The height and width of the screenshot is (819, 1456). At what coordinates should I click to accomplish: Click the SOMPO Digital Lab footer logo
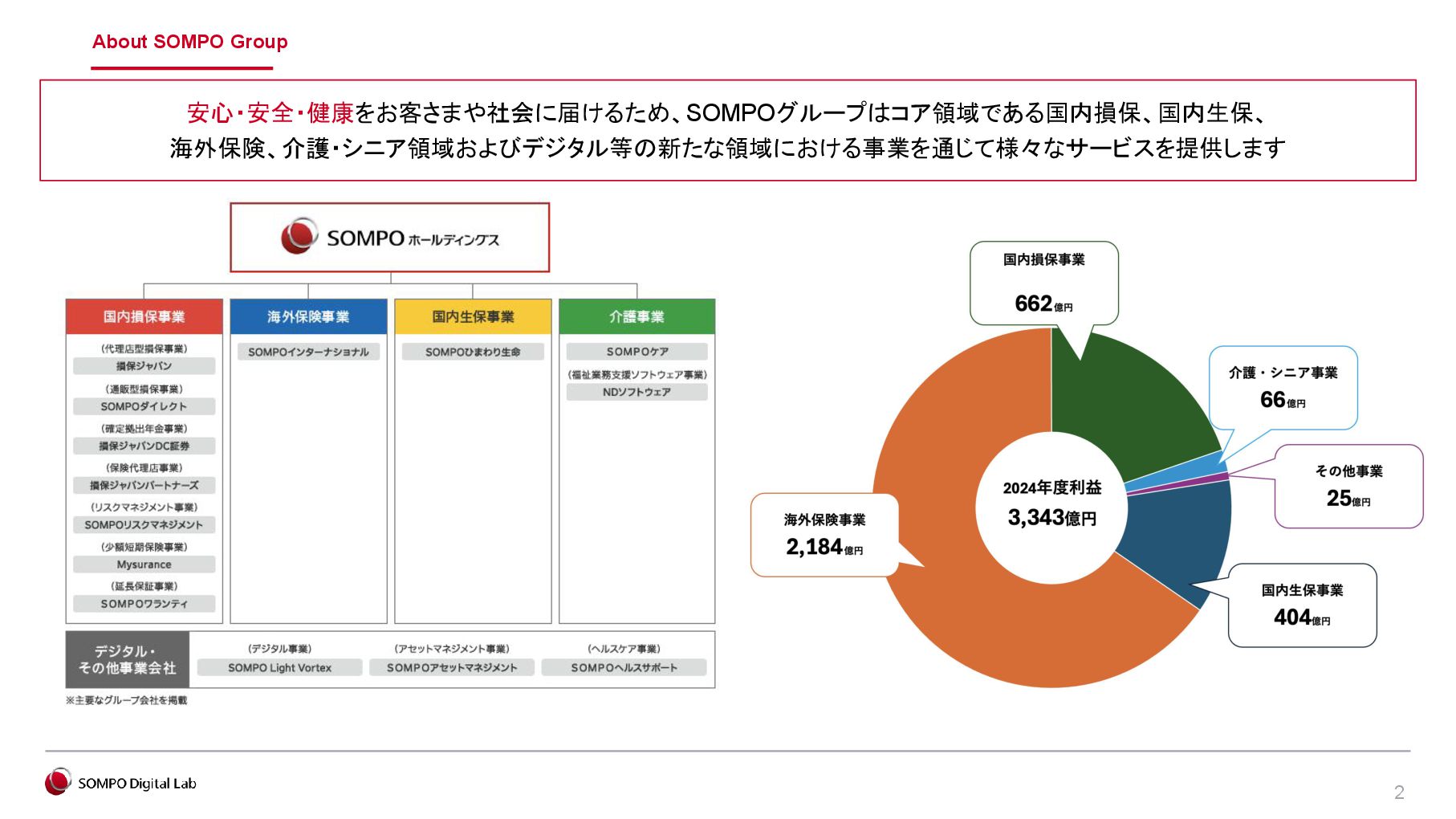(x=120, y=782)
